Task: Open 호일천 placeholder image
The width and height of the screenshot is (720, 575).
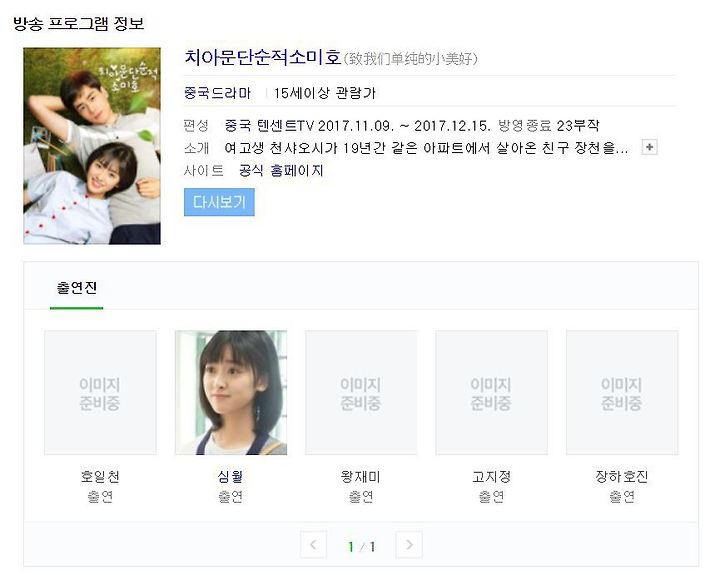Action: pyautogui.click(x=100, y=393)
